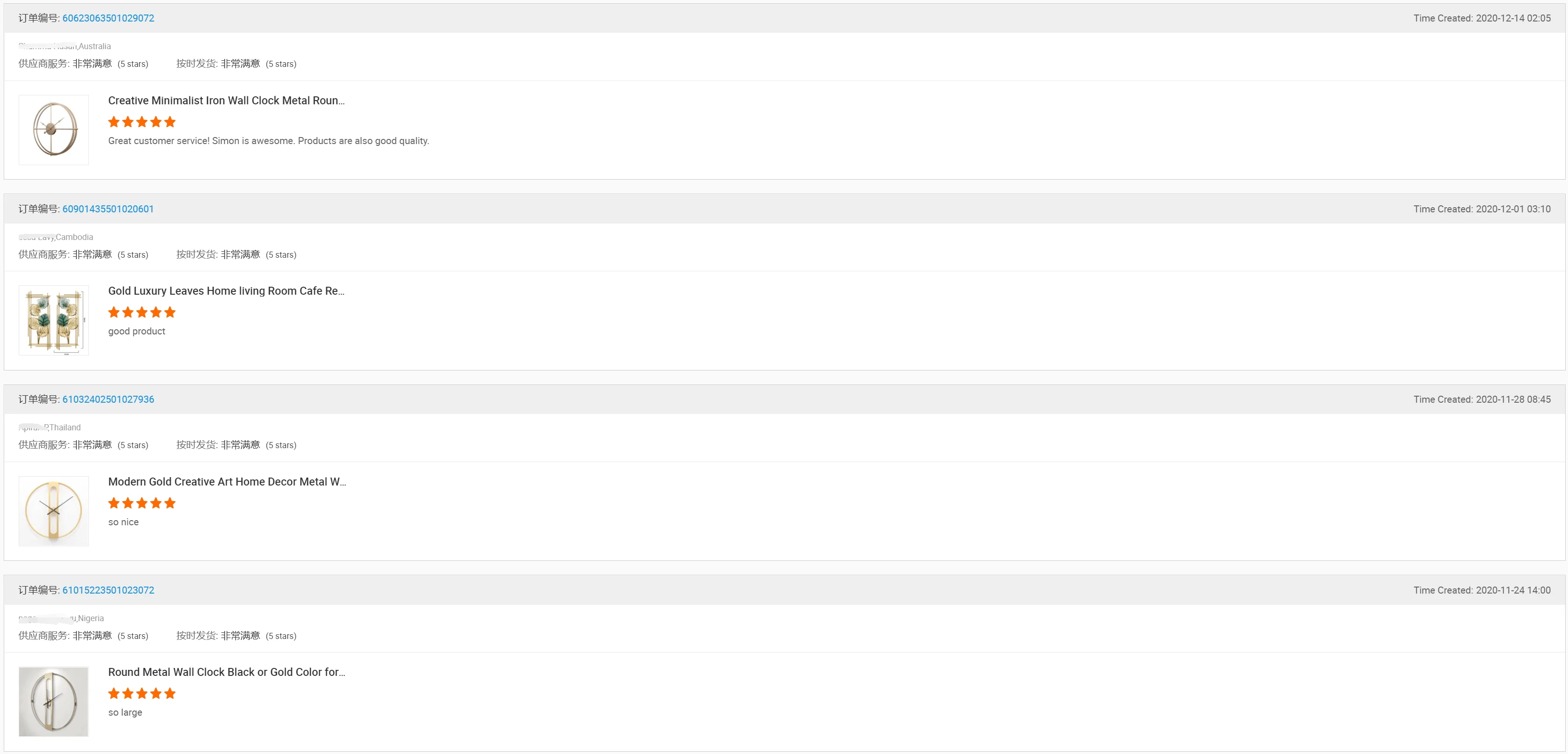
Task: Open Modern Gold Creative Art product title
Action: click(x=226, y=482)
